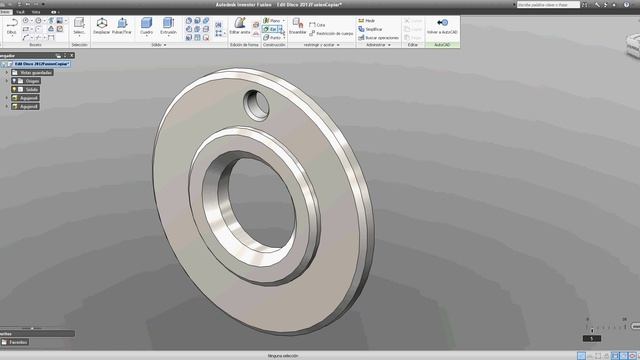Close the Navegador browser panel

(72, 56)
